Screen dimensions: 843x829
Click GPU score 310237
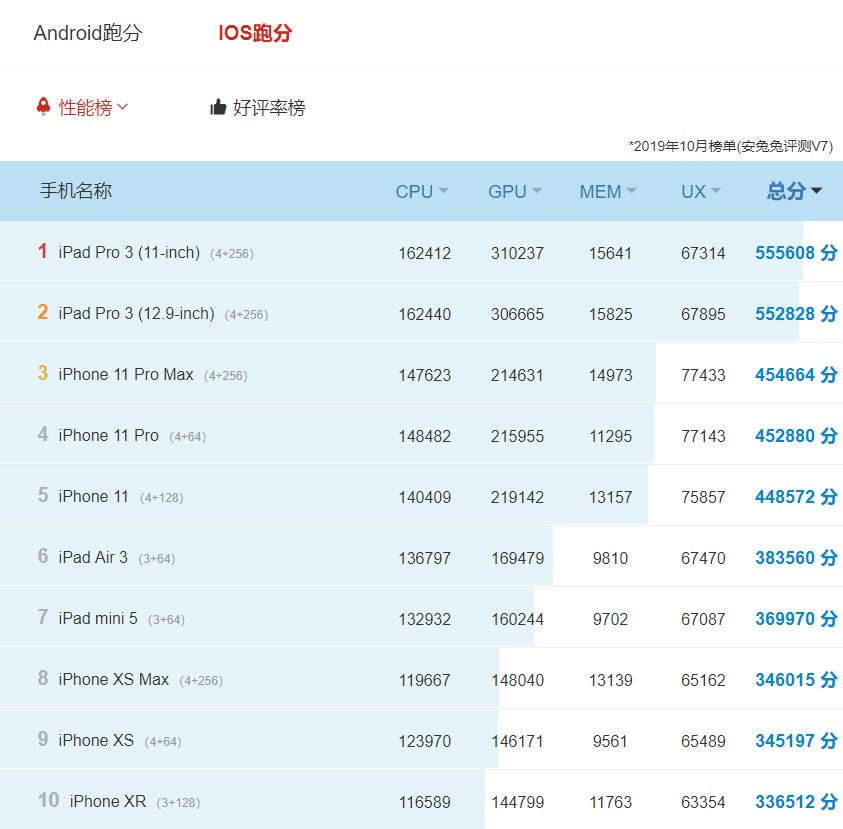(517, 253)
